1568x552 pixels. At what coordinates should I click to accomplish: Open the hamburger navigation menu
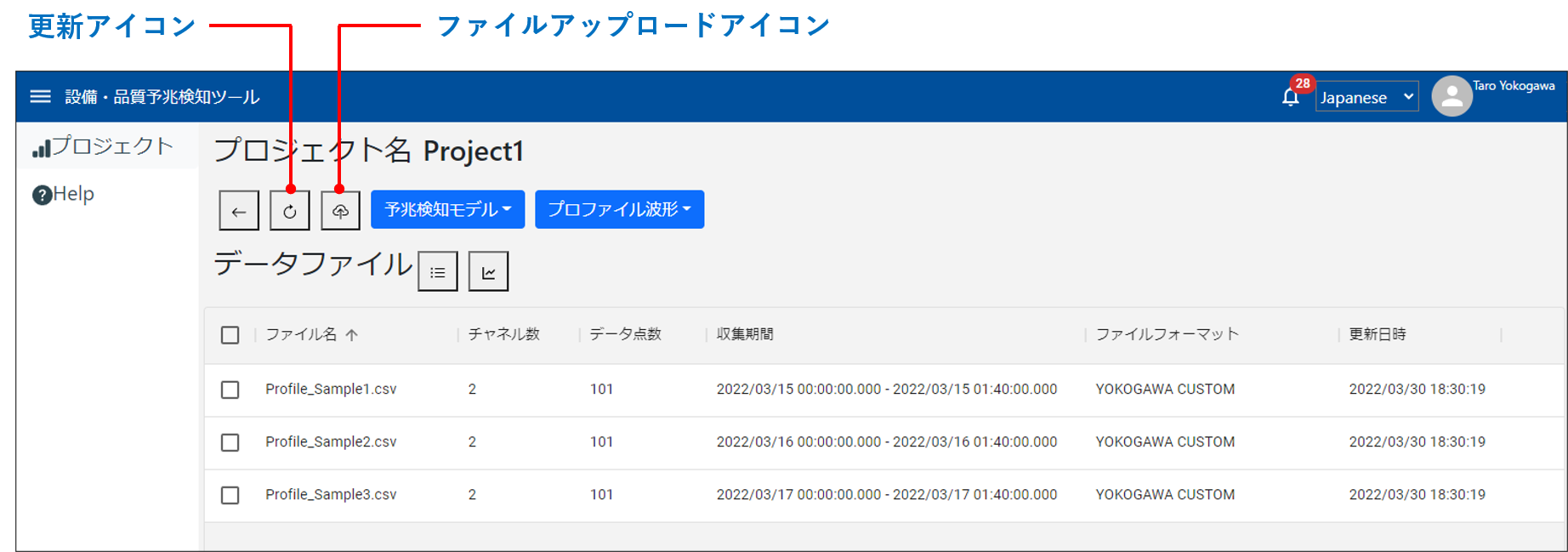coord(40,97)
